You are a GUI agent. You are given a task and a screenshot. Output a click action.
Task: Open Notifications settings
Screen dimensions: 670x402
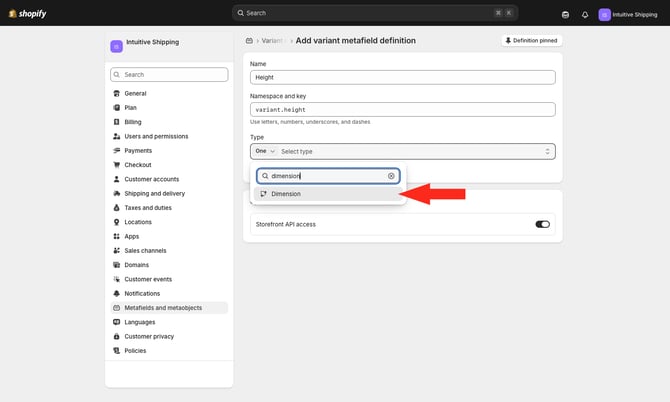pyautogui.click(x=142, y=293)
